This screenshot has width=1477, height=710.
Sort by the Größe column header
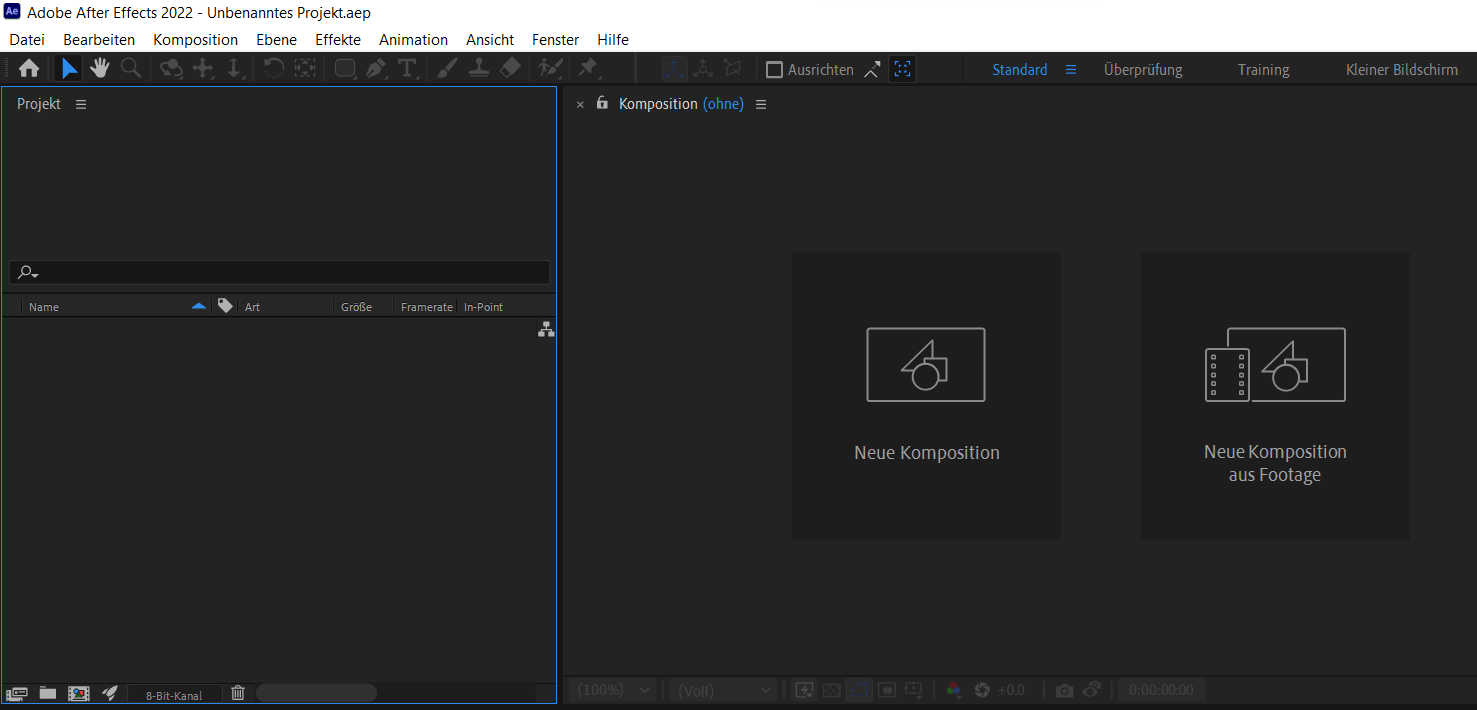tap(356, 307)
